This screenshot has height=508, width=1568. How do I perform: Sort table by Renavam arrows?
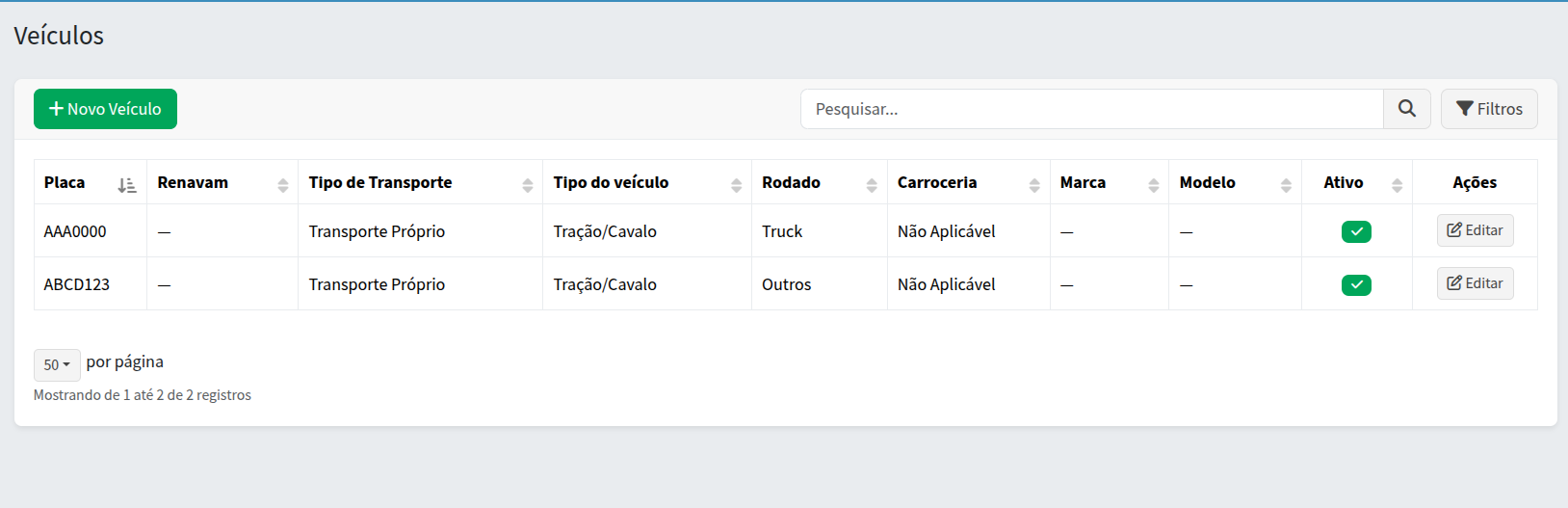tap(282, 185)
